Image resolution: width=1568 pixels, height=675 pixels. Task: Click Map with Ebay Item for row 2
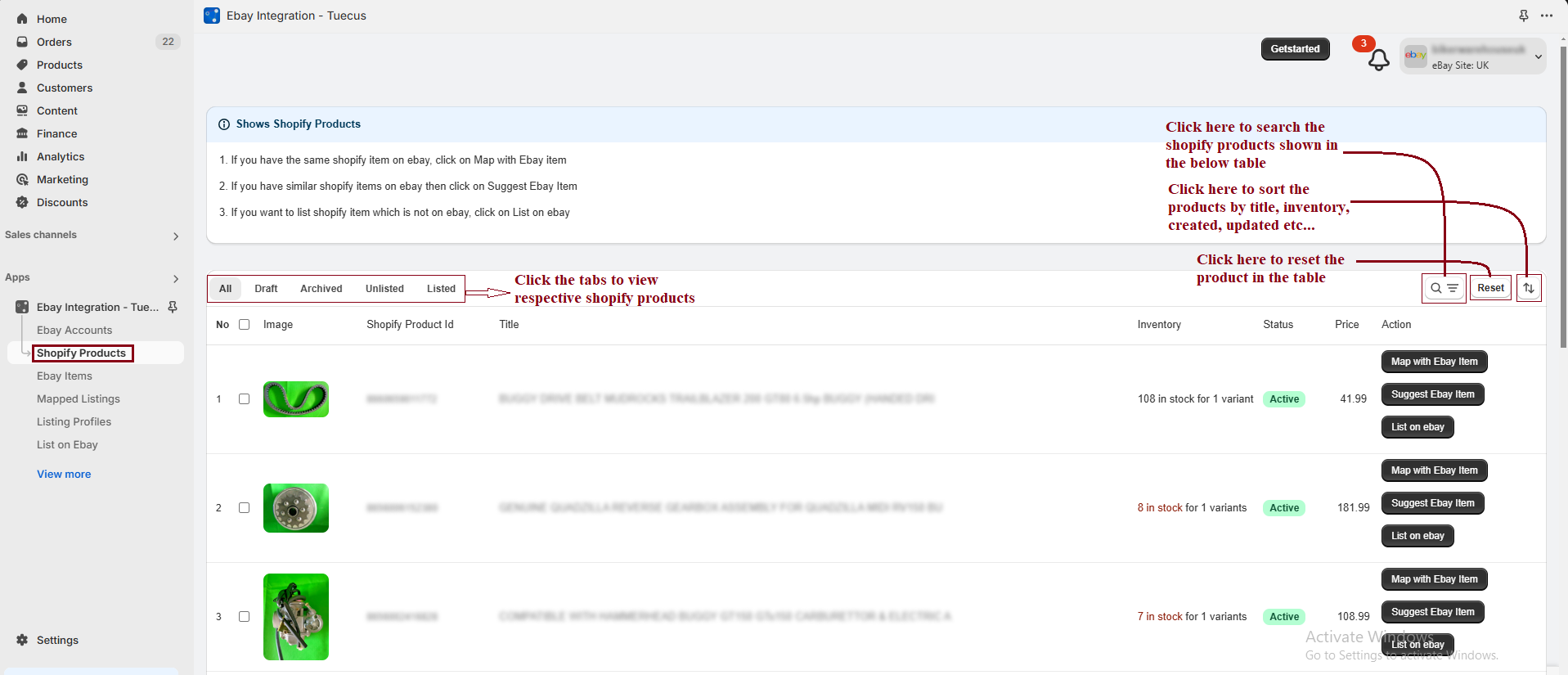point(1435,470)
